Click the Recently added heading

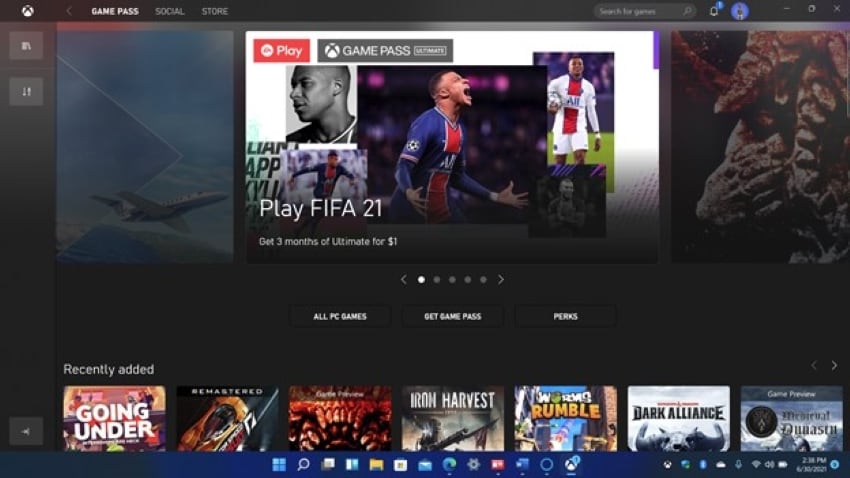[108, 369]
